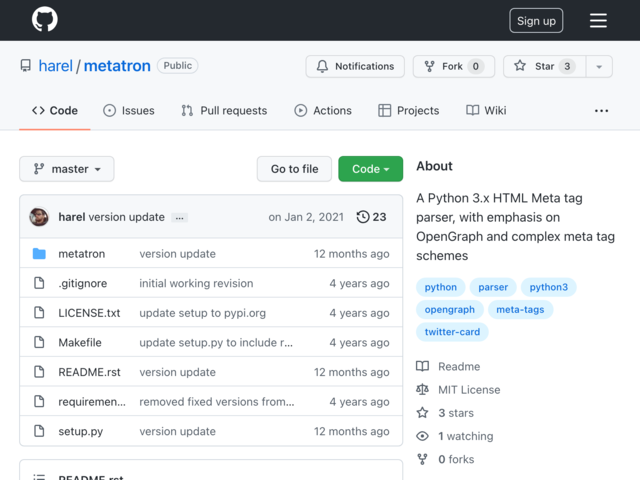Click the bell icon in Notifications
Image resolution: width=640 pixels, height=480 pixels.
322,66
